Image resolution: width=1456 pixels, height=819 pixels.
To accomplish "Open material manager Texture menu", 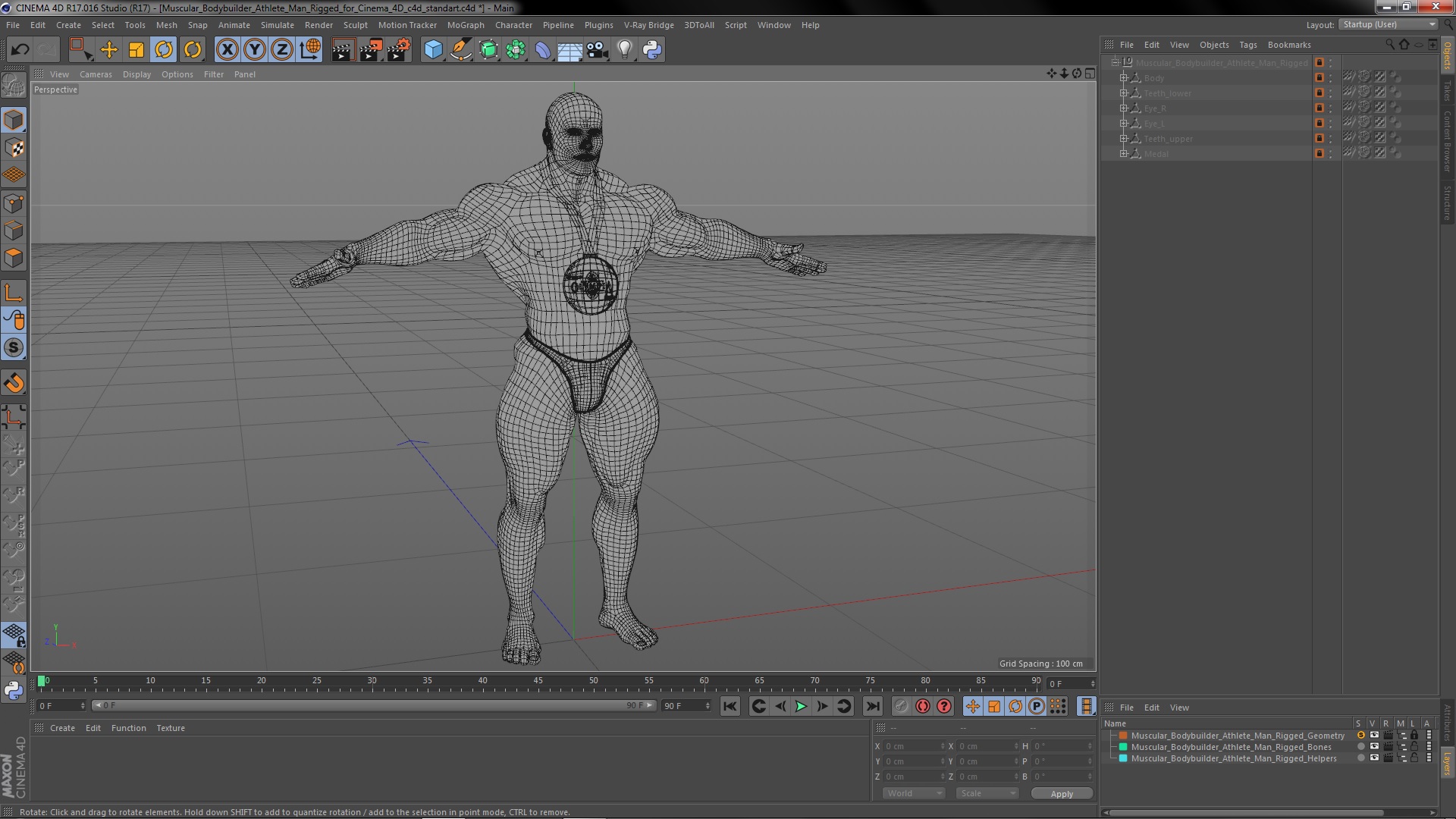I will 171,728.
